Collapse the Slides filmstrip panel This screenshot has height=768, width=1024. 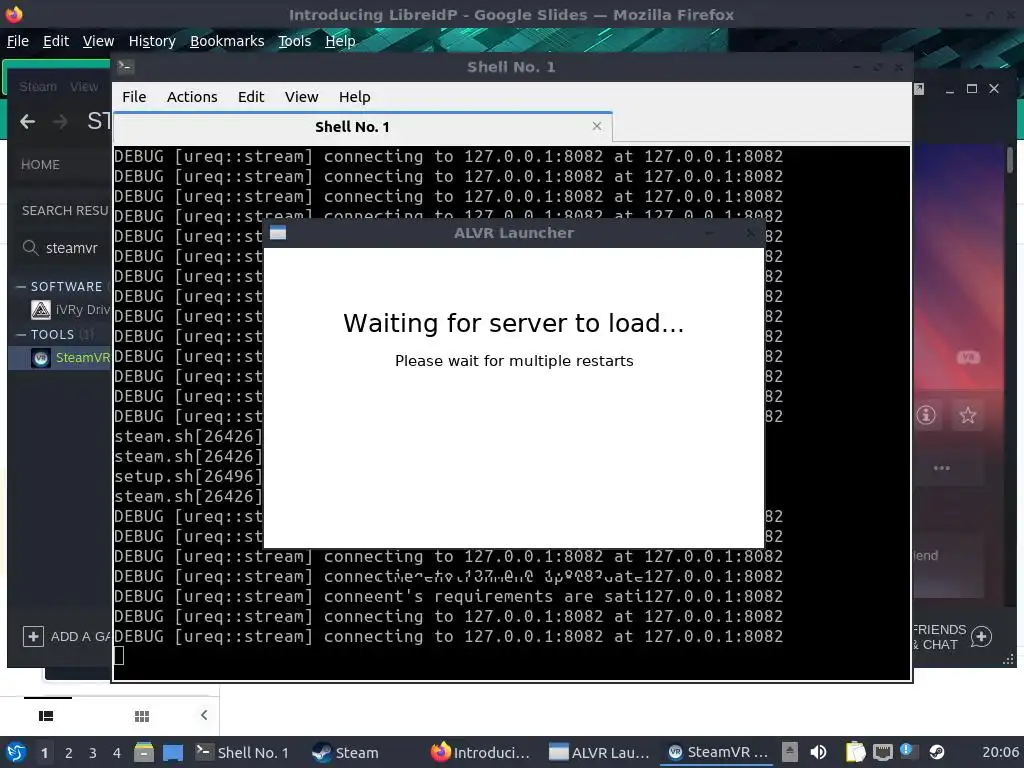204,715
